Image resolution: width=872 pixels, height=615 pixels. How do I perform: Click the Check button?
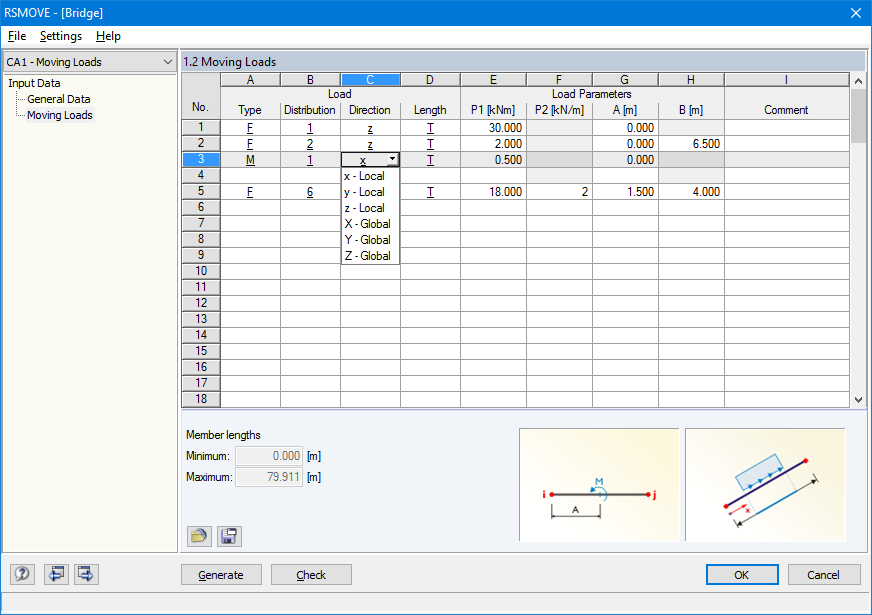click(311, 574)
